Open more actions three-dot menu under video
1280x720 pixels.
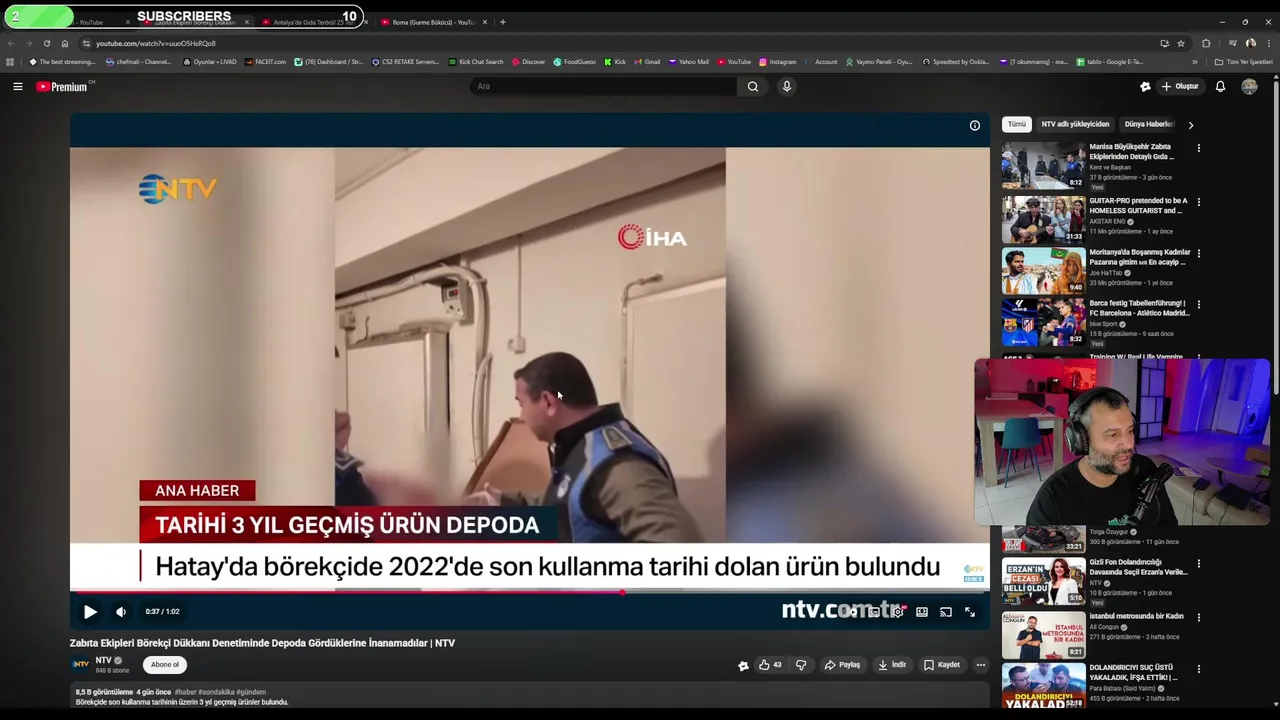click(981, 665)
